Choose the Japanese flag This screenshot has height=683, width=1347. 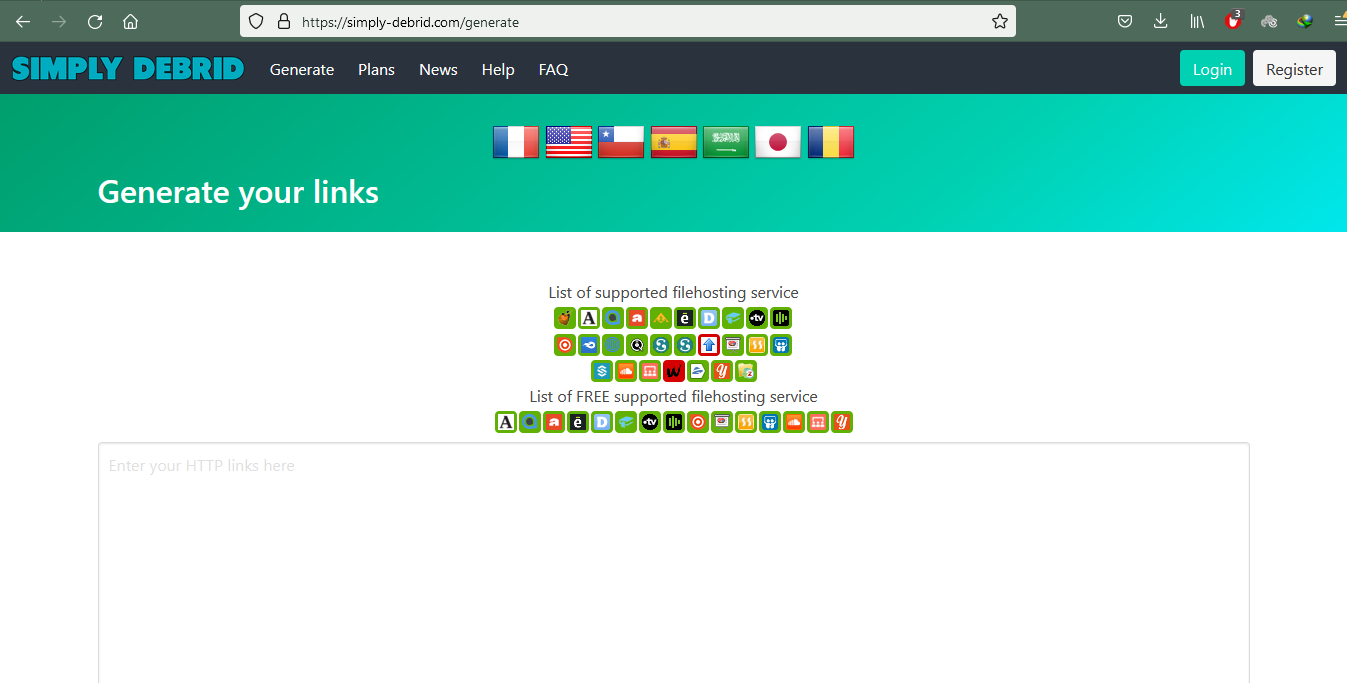pyautogui.click(x=778, y=142)
